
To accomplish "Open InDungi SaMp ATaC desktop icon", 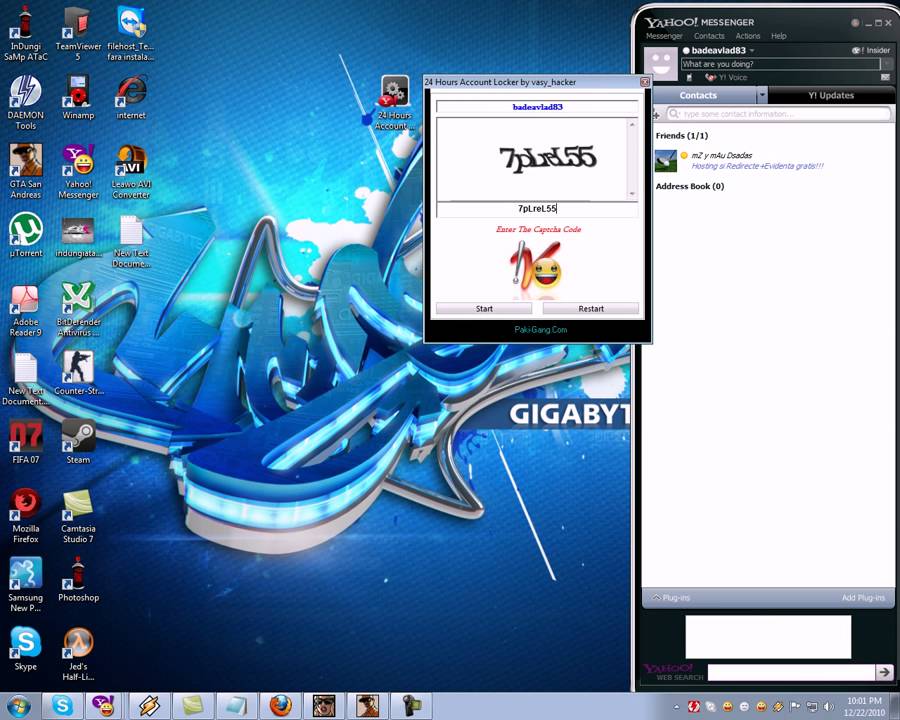I will [25, 33].
